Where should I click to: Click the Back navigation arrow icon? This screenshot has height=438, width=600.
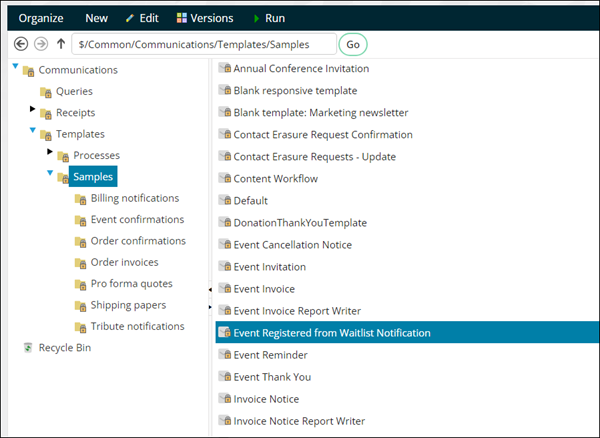coord(21,44)
